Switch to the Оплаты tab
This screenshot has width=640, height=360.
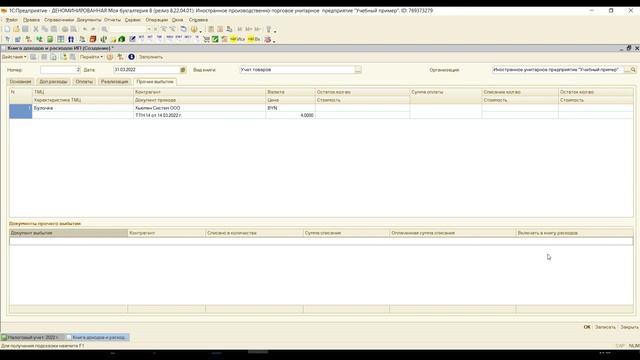84,82
